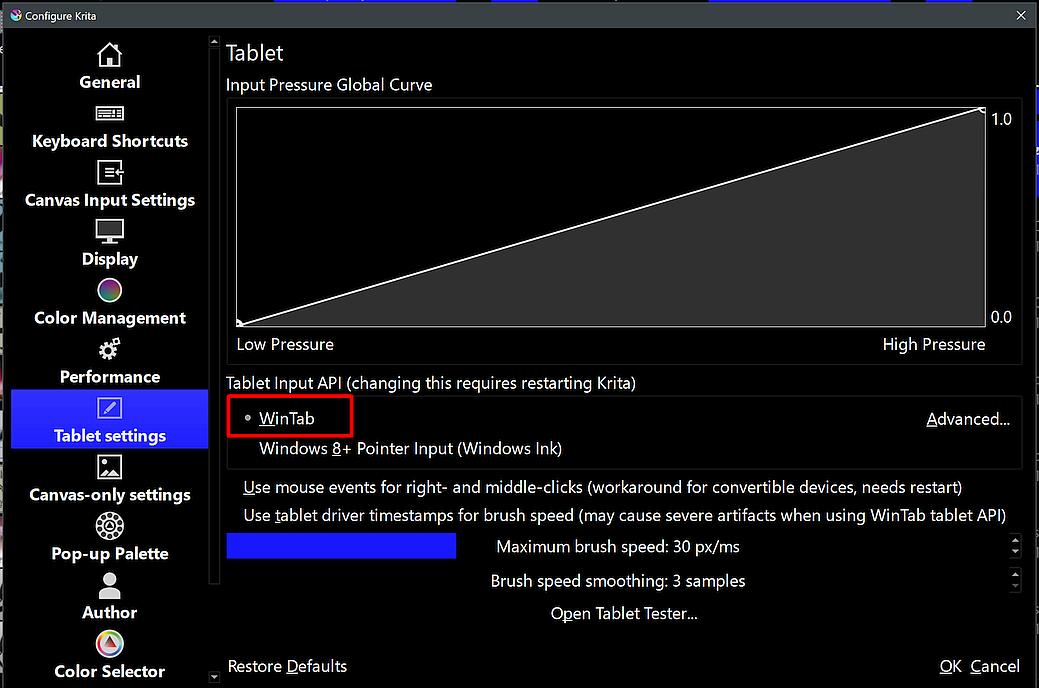1039x688 pixels.
Task: Click the 'High Pressure' axis label
Action: (x=934, y=345)
